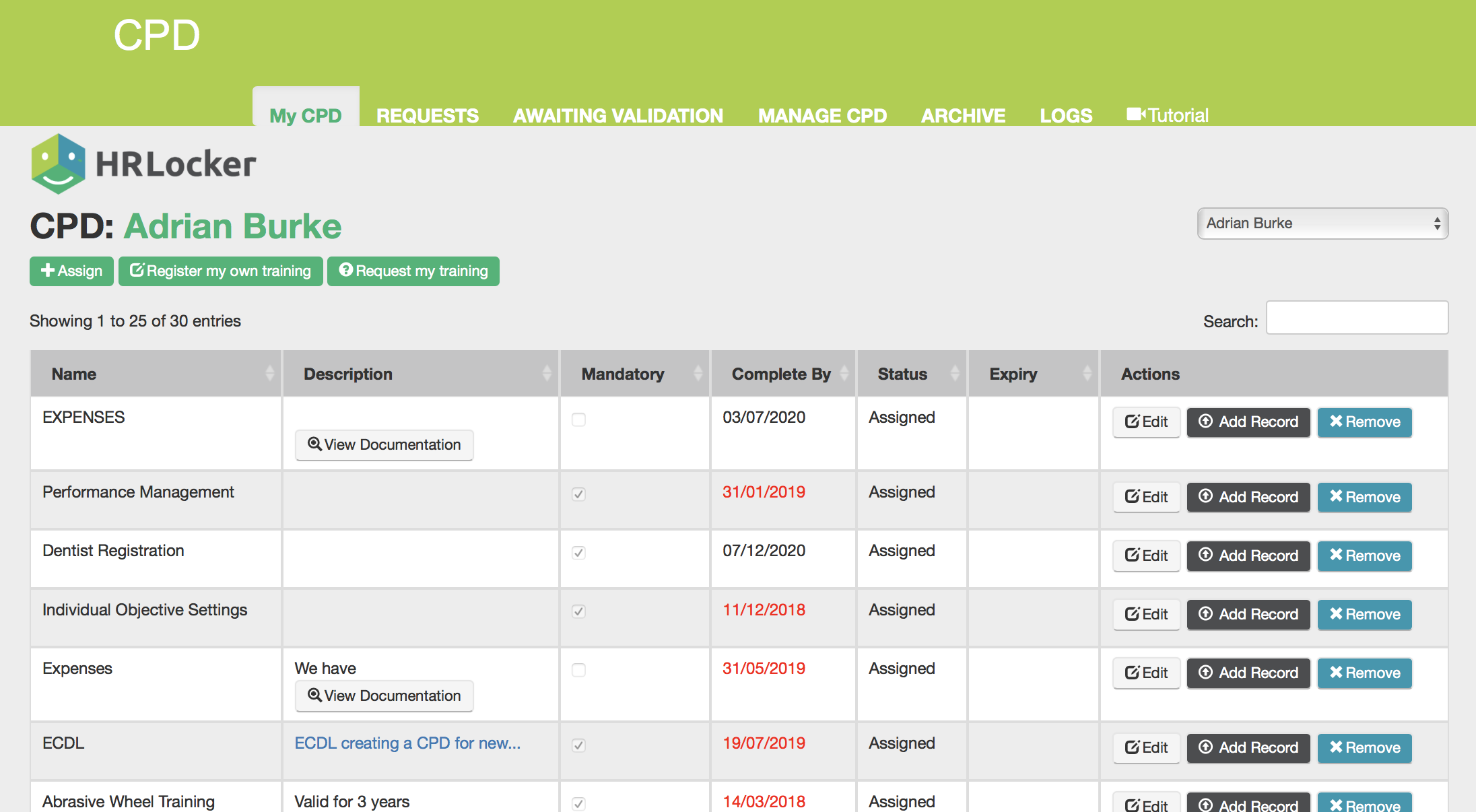Add Record for Dentist Registration
This screenshot has width=1476, height=812.
point(1248,555)
